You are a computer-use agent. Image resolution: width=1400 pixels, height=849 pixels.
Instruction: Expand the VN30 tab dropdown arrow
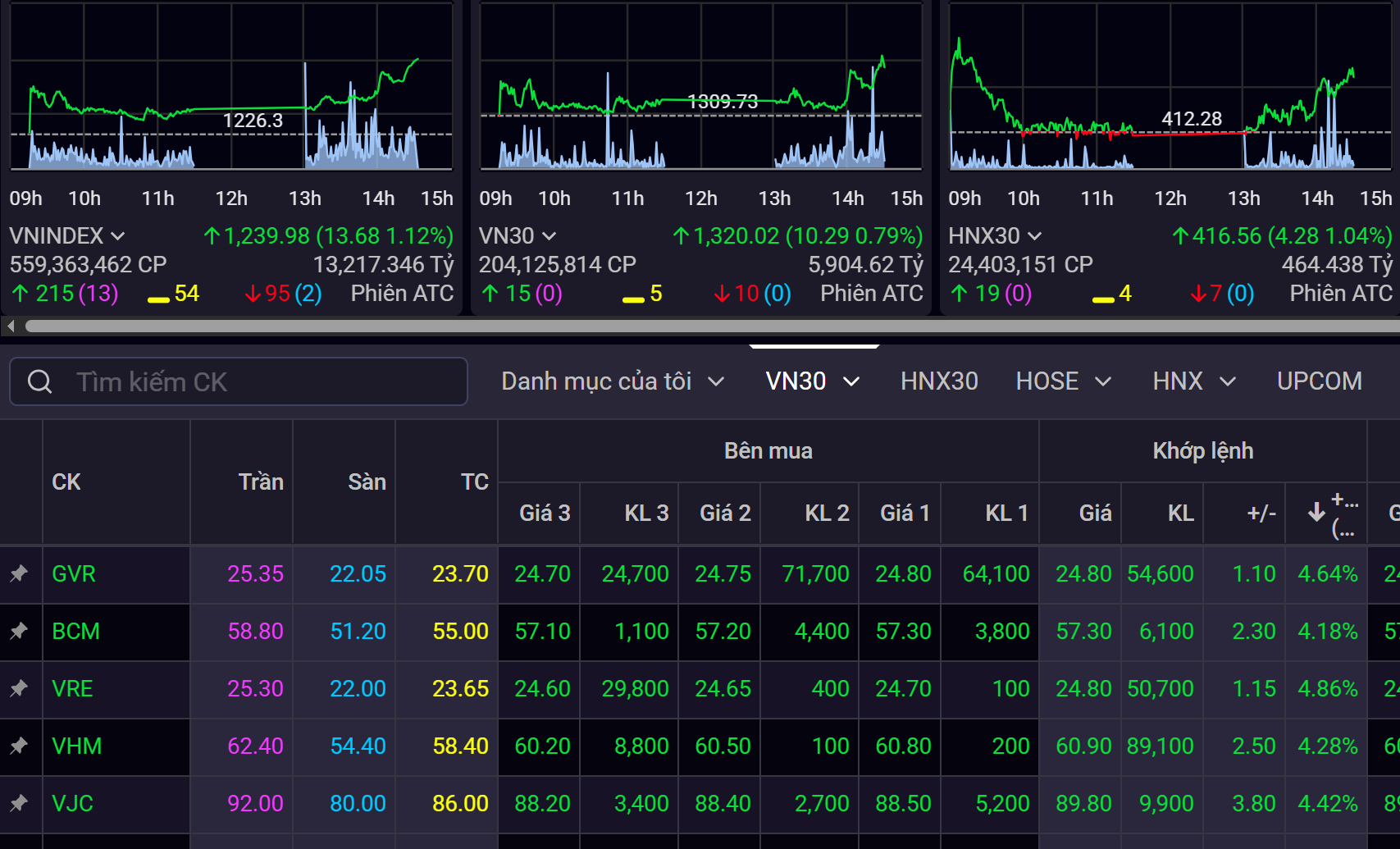tap(851, 381)
